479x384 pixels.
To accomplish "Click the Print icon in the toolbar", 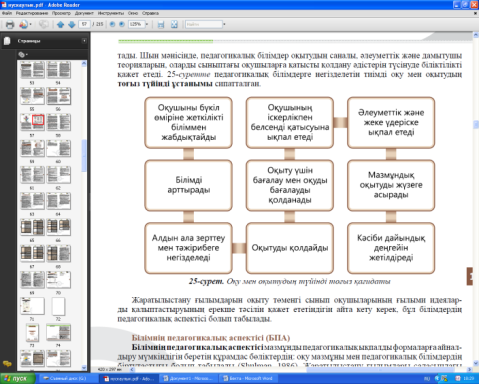I will pyautogui.click(x=10, y=24).
